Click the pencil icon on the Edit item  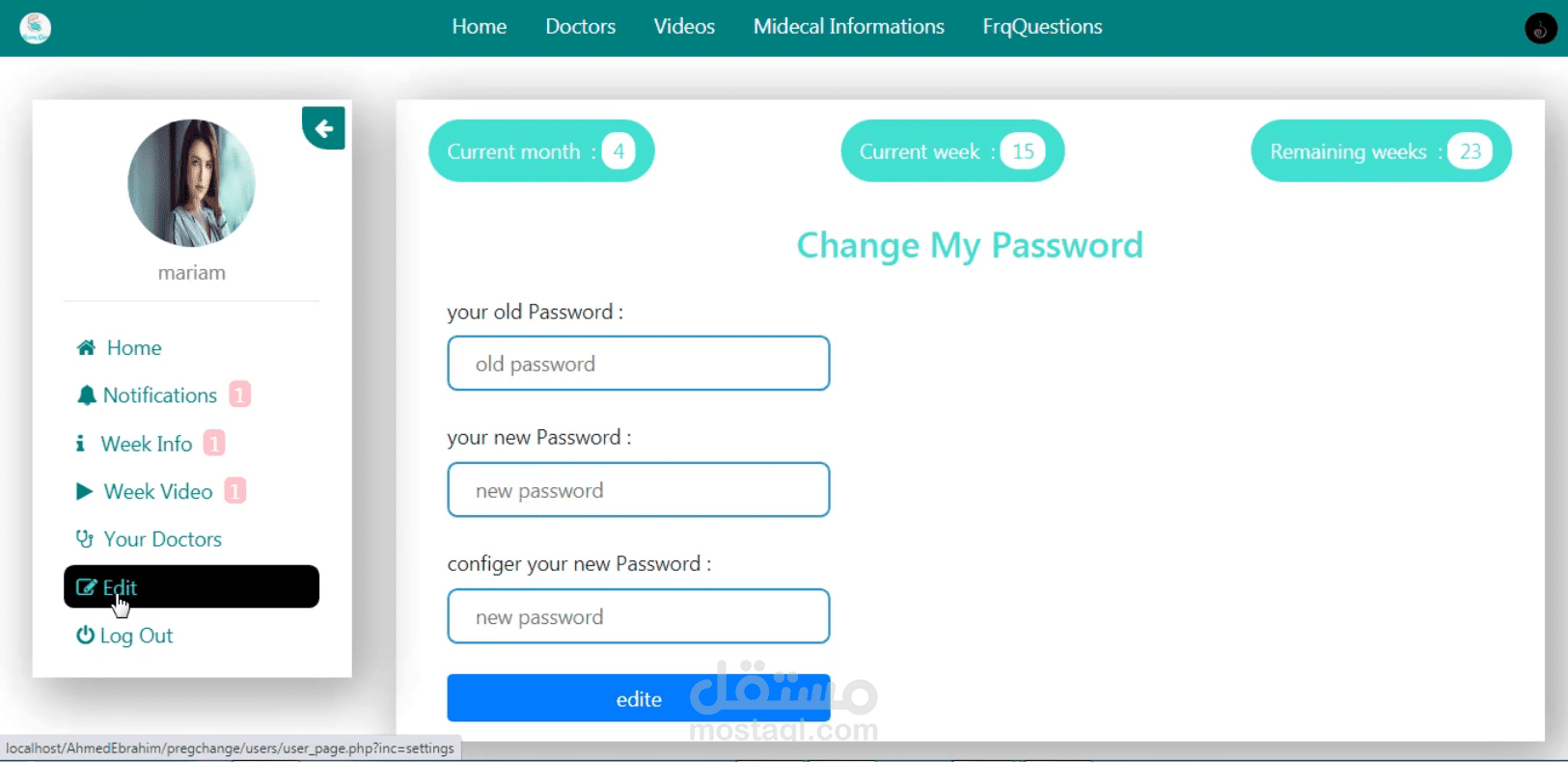click(x=86, y=587)
